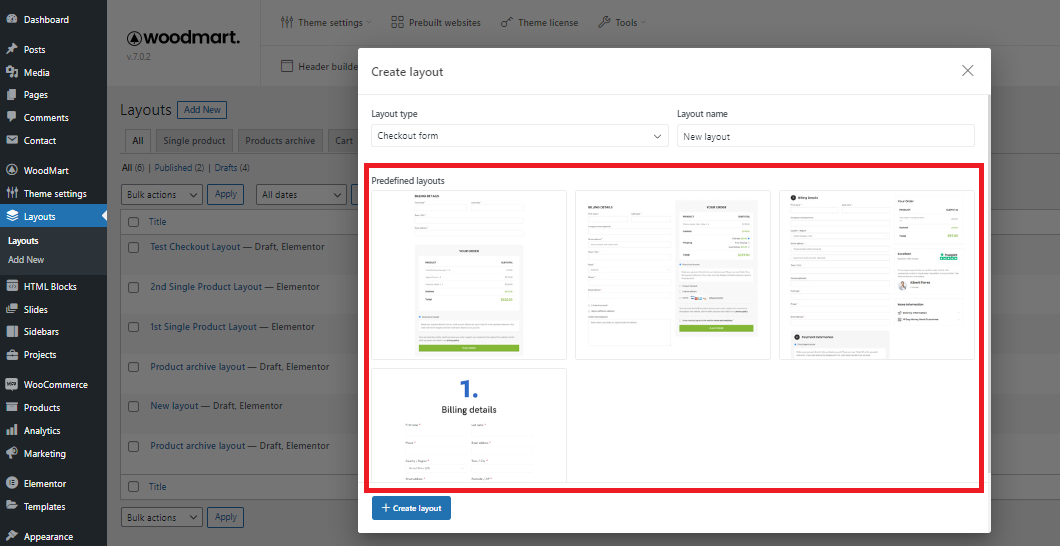Viewport: 1060px width, 546px height.
Task: Check the select-all checkbox in table footer
Action: pyautogui.click(x=134, y=487)
